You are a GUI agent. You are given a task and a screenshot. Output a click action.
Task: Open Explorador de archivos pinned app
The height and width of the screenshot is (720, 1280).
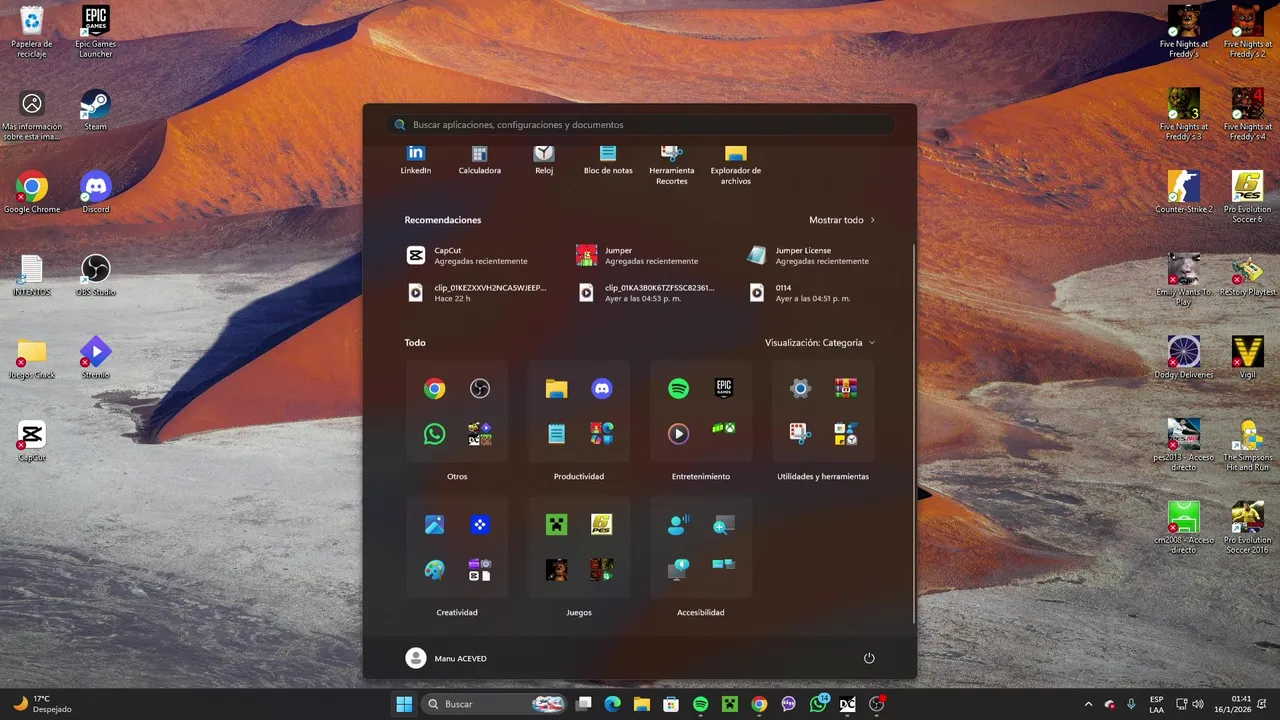(x=736, y=165)
